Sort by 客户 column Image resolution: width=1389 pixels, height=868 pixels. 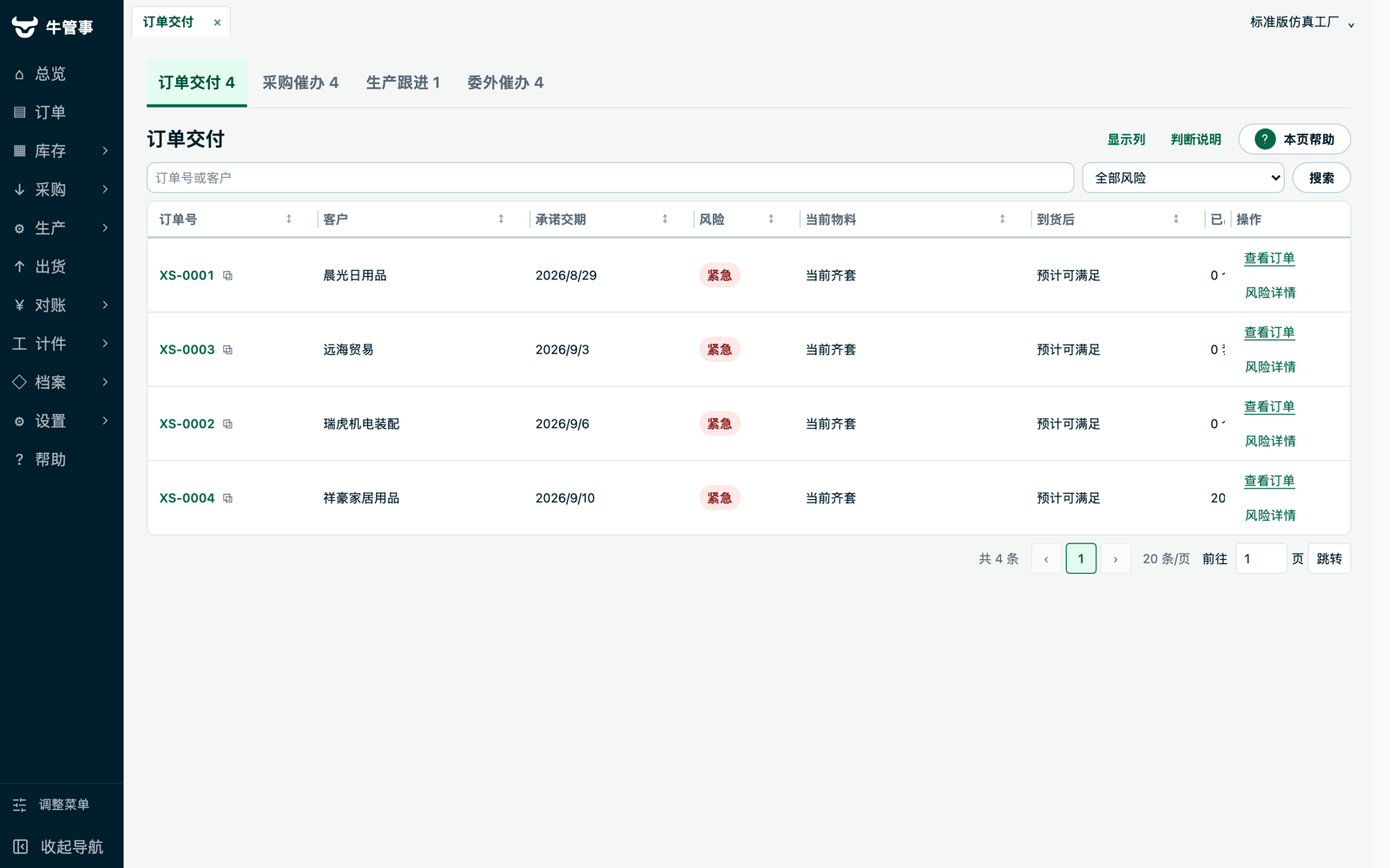(x=501, y=220)
